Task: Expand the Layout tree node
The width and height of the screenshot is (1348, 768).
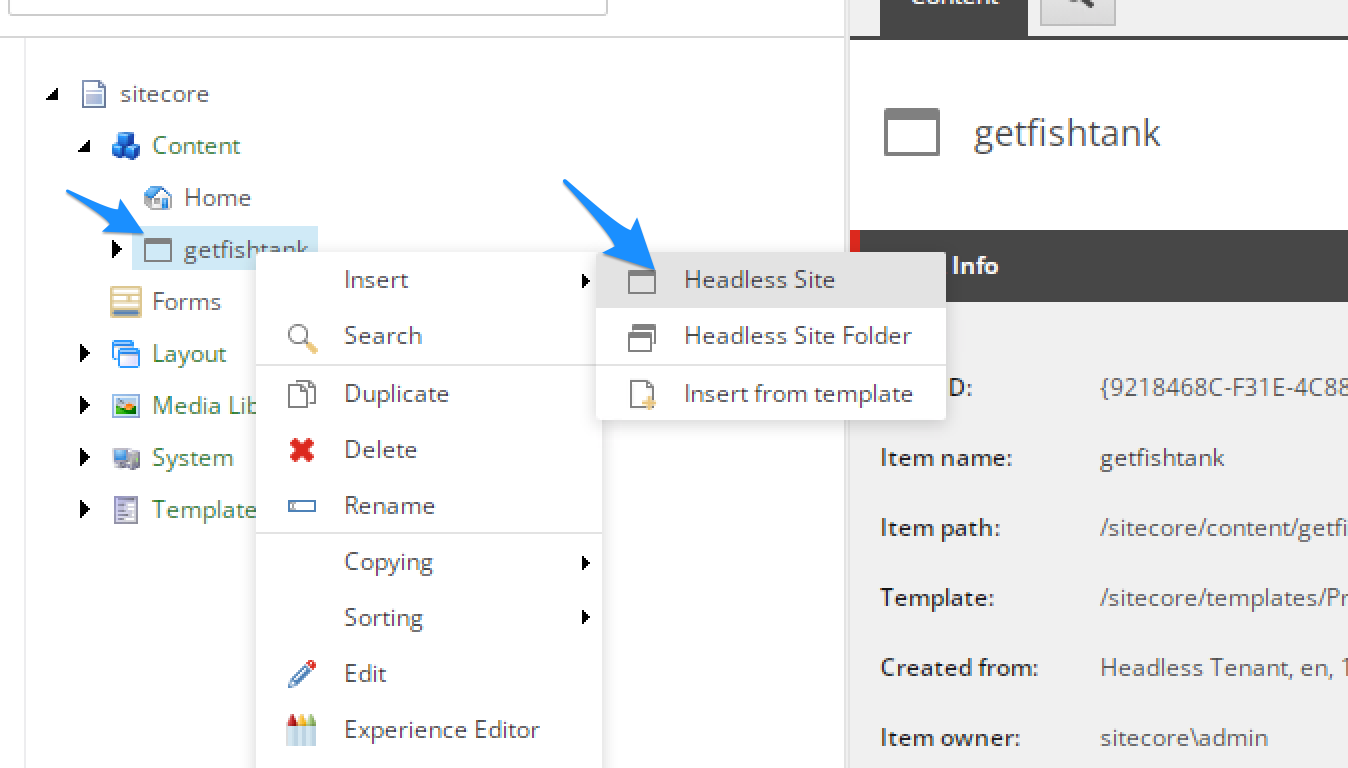Action: click(85, 354)
